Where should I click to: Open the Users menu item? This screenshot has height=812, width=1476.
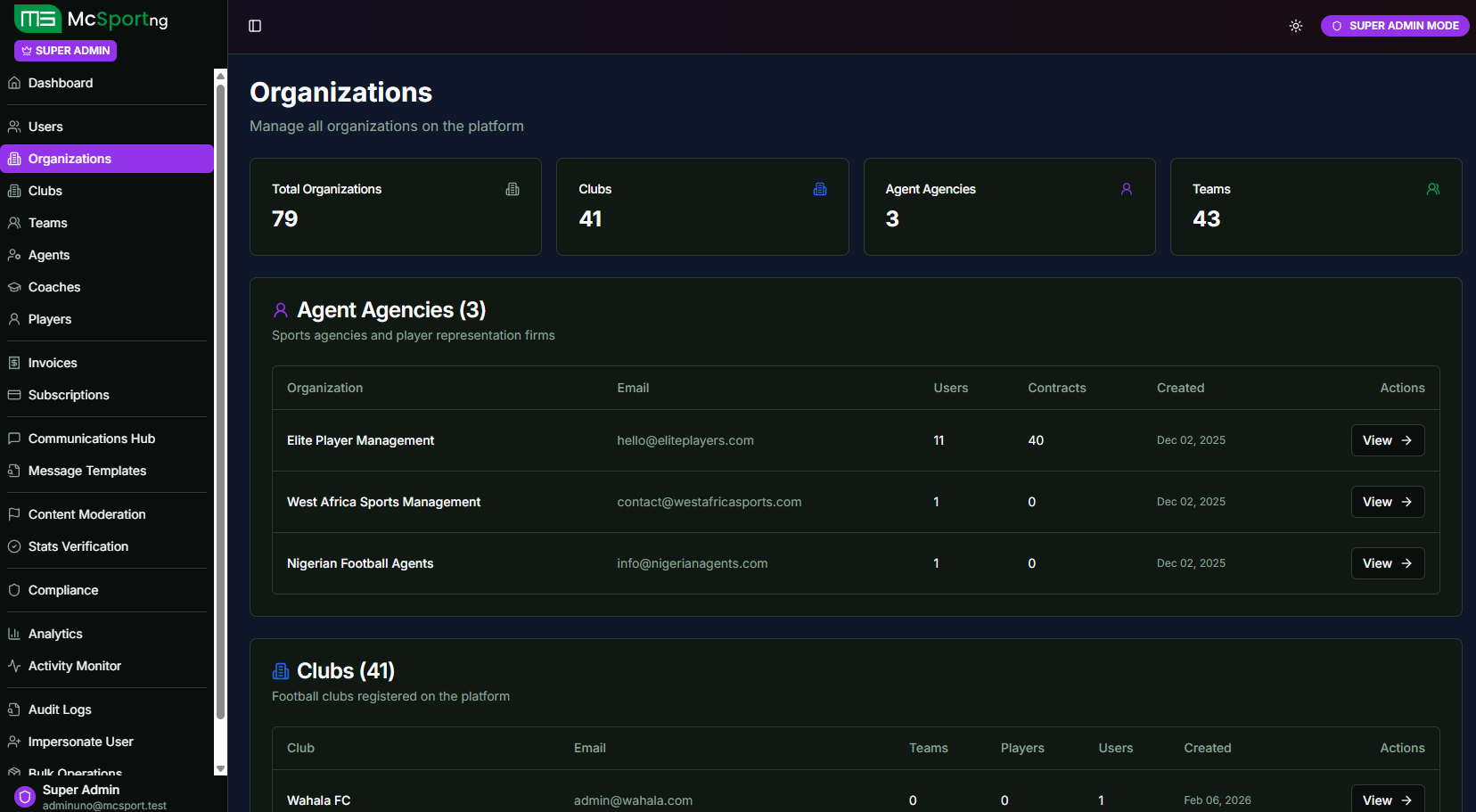pyautogui.click(x=45, y=127)
